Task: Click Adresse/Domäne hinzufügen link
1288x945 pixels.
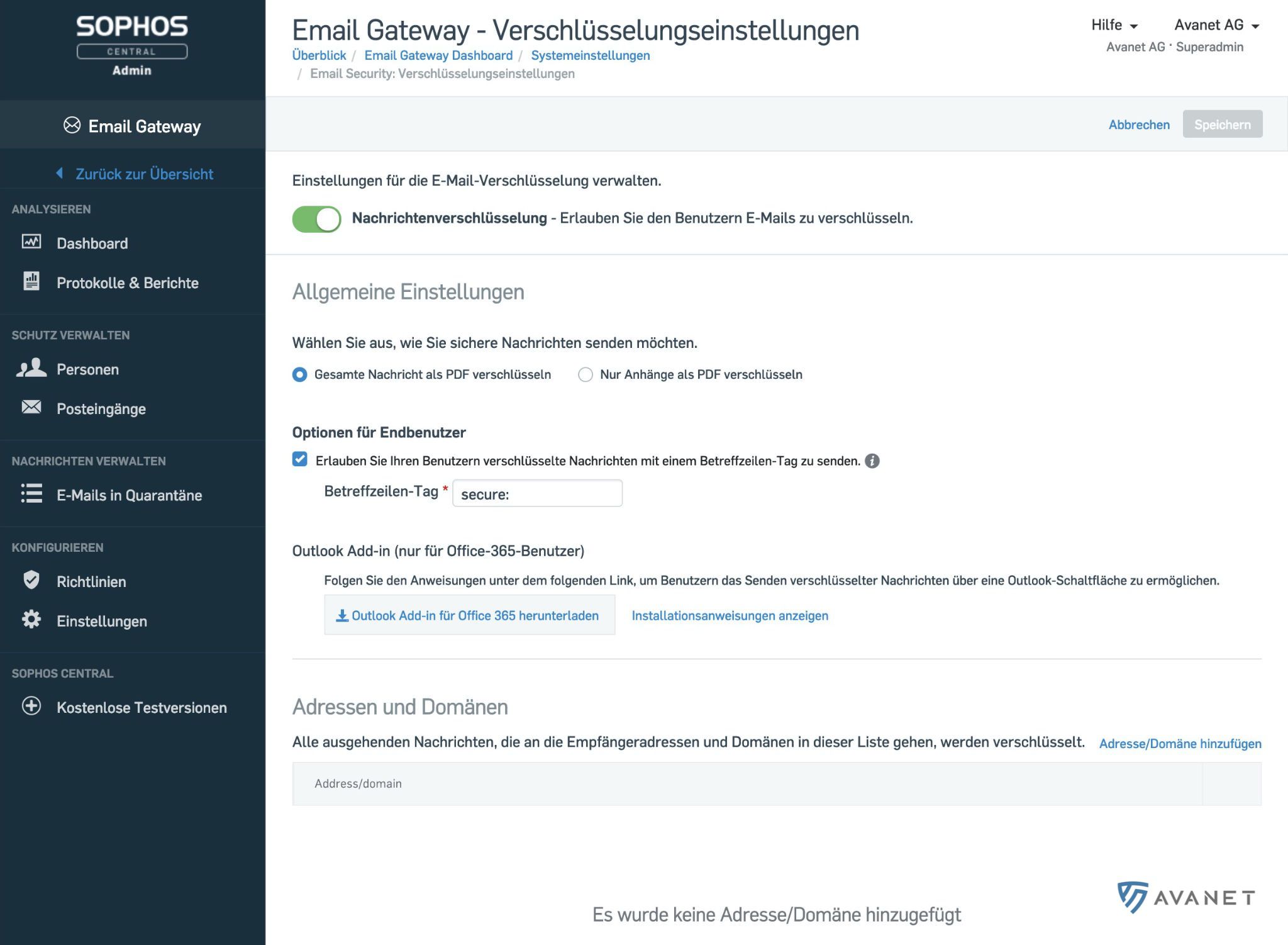Action: point(1180,744)
